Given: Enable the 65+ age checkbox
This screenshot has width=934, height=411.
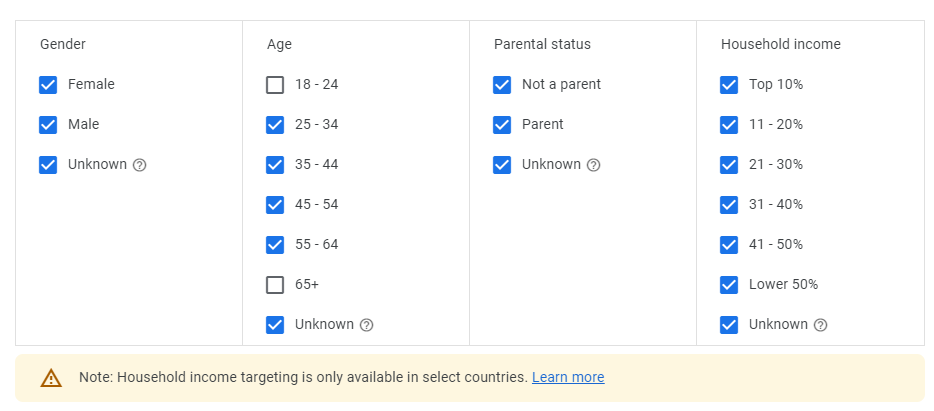Looking at the screenshot, I should click(275, 285).
